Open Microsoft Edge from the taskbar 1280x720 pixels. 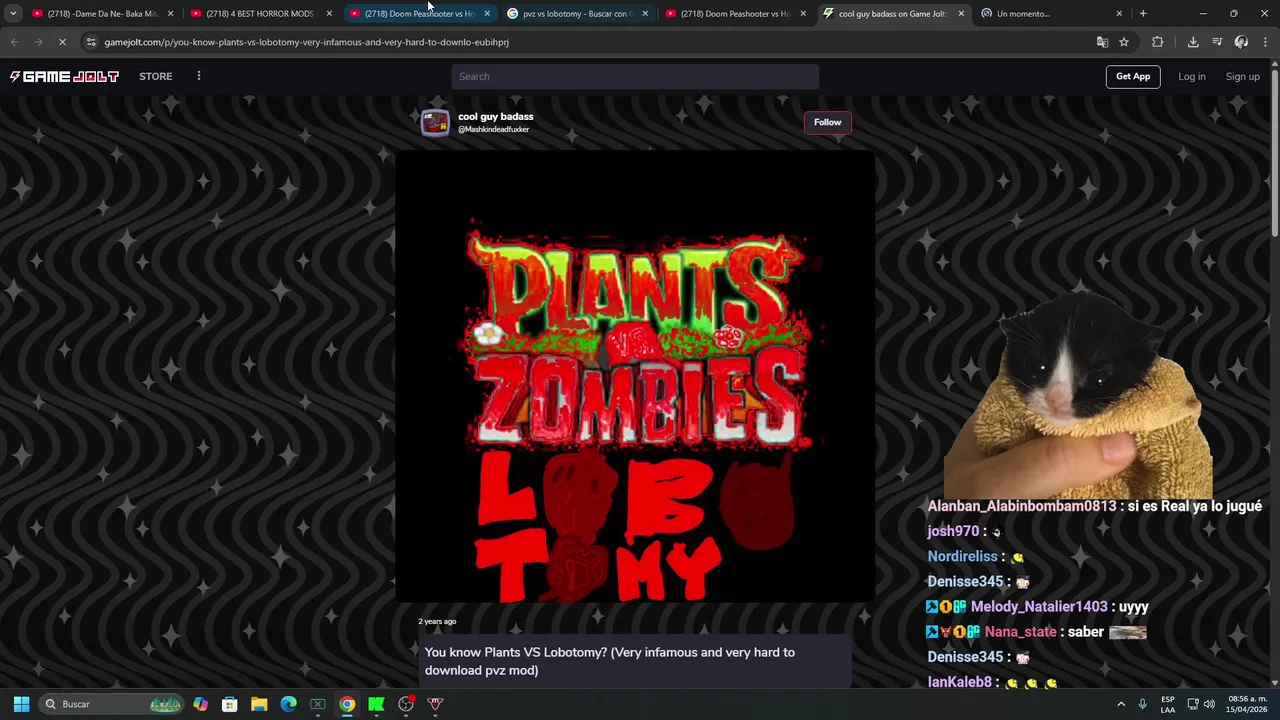(288, 704)
